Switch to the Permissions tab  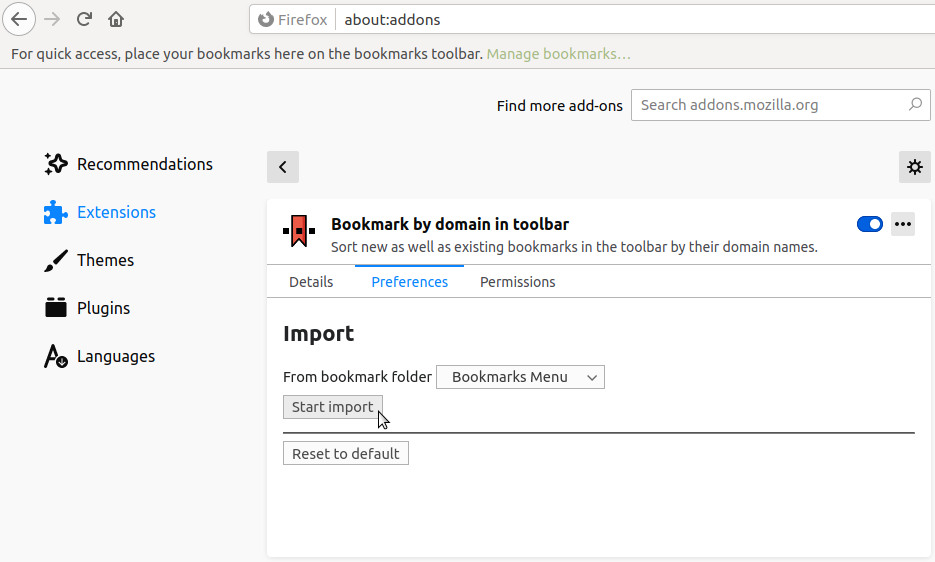click(x=518, y=282)
